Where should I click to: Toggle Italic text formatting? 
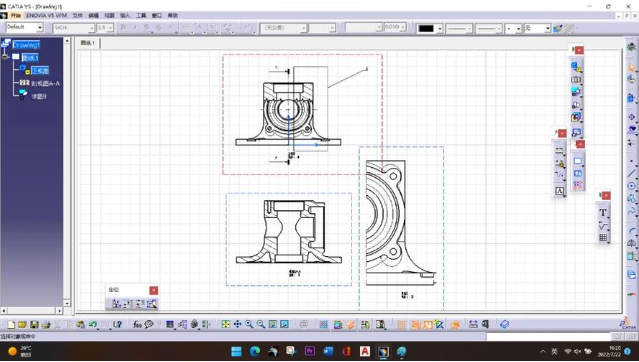click(135, 28)
